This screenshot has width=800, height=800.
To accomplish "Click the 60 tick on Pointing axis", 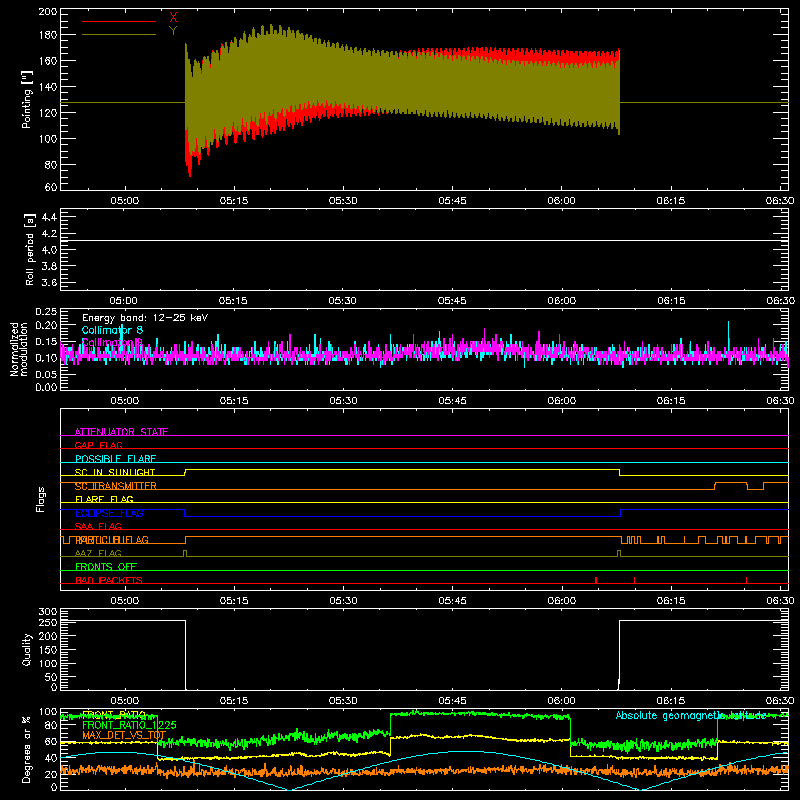I will pyautogui.click(x=51, y=187).
